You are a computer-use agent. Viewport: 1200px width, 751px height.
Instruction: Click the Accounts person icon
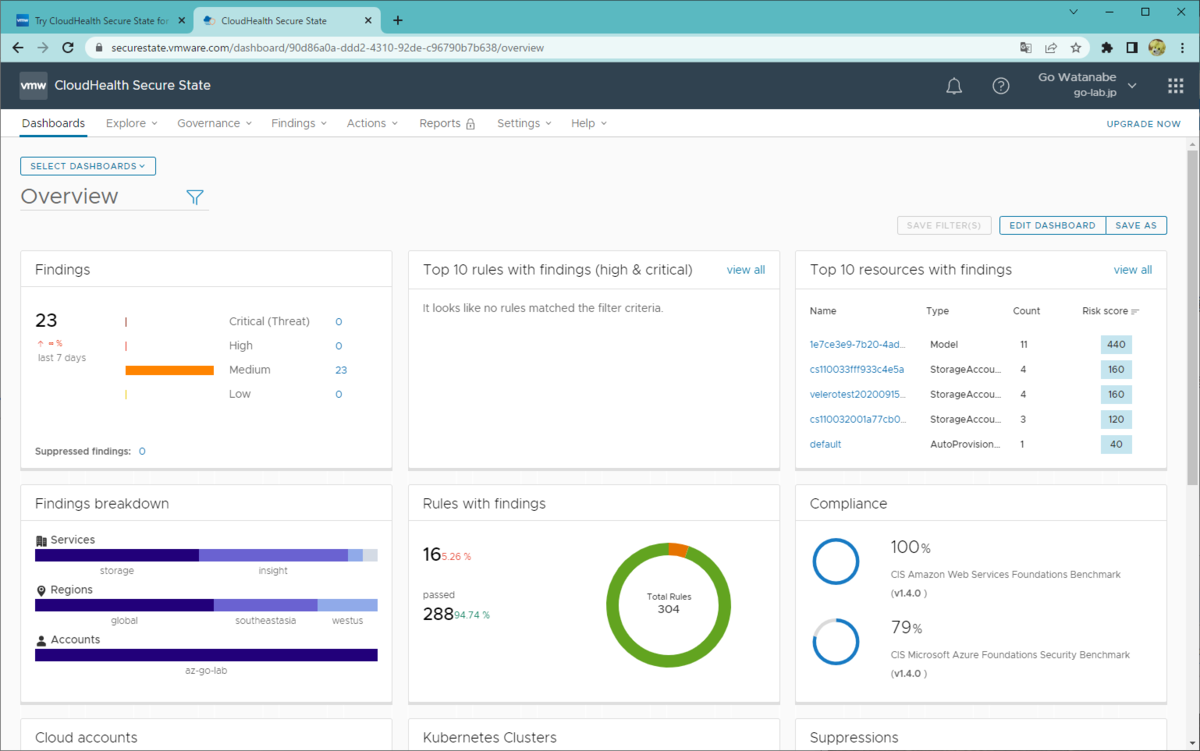[41, 640]
